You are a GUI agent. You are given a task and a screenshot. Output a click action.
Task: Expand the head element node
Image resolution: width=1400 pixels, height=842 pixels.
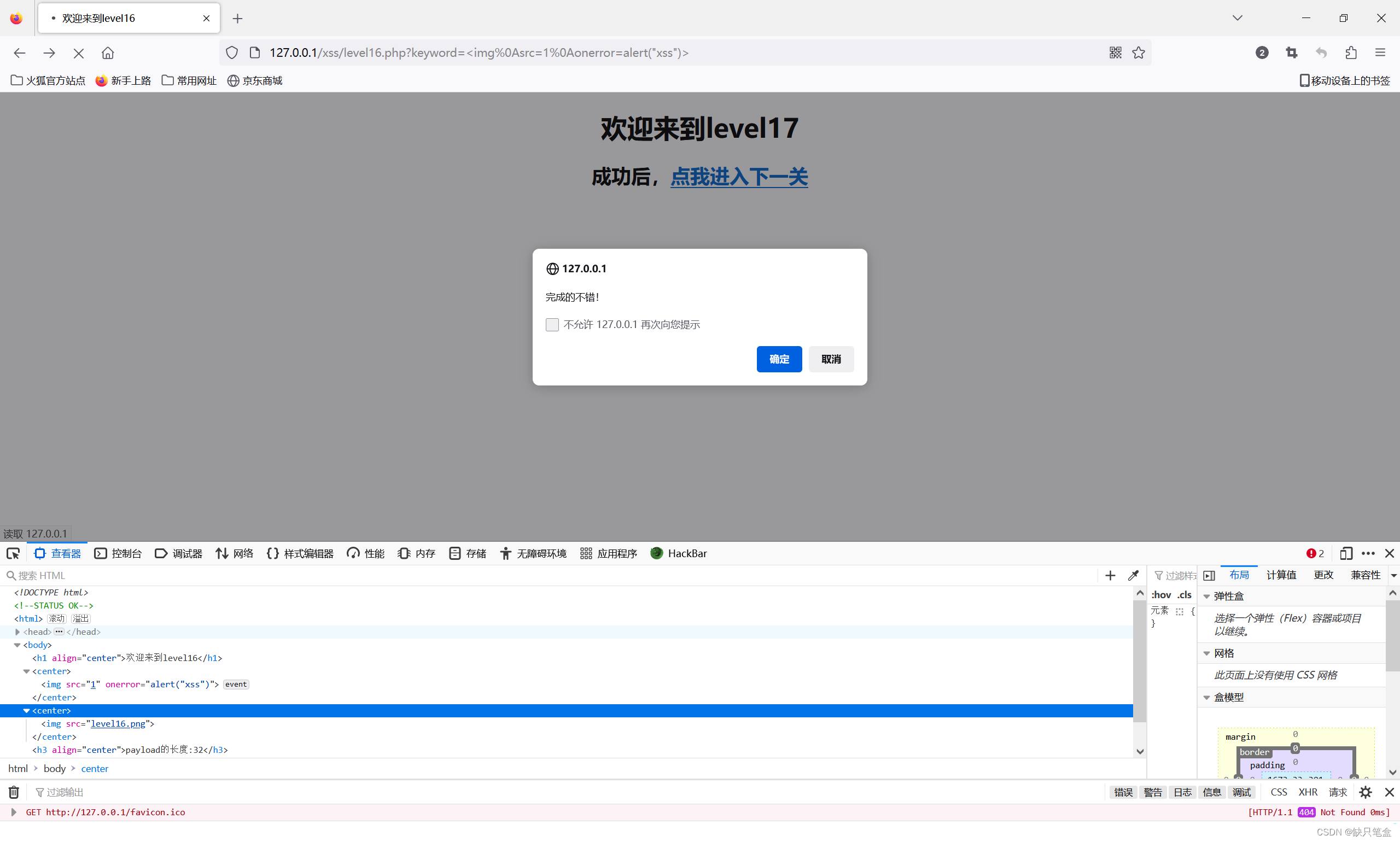[17, 631]
